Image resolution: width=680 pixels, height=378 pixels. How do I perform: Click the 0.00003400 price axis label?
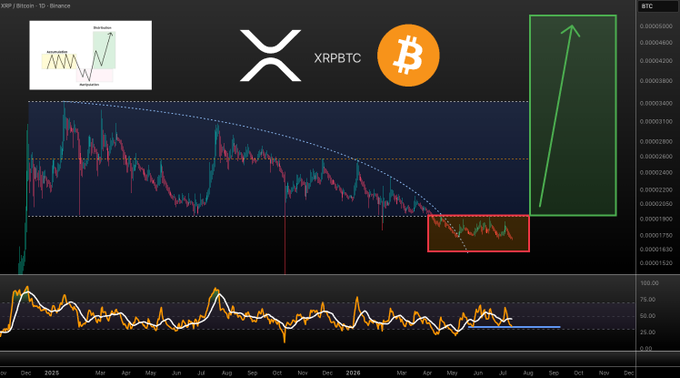656,104
